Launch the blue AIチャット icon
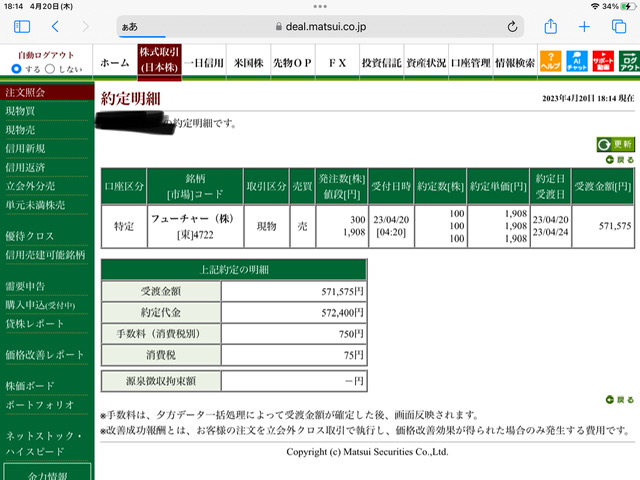 (x=577, y=61)
